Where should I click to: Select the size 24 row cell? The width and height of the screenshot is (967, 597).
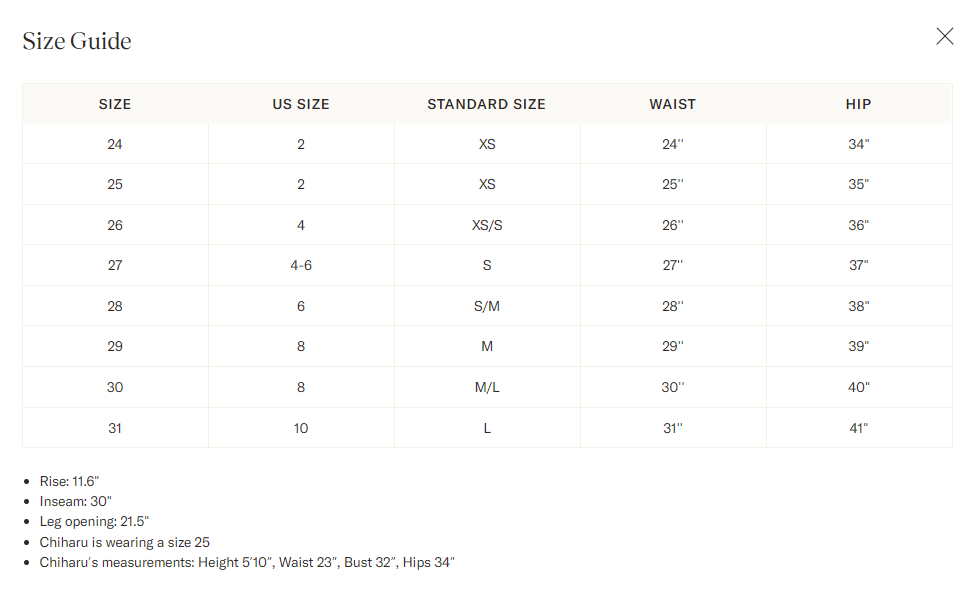[x=115, y=144]
